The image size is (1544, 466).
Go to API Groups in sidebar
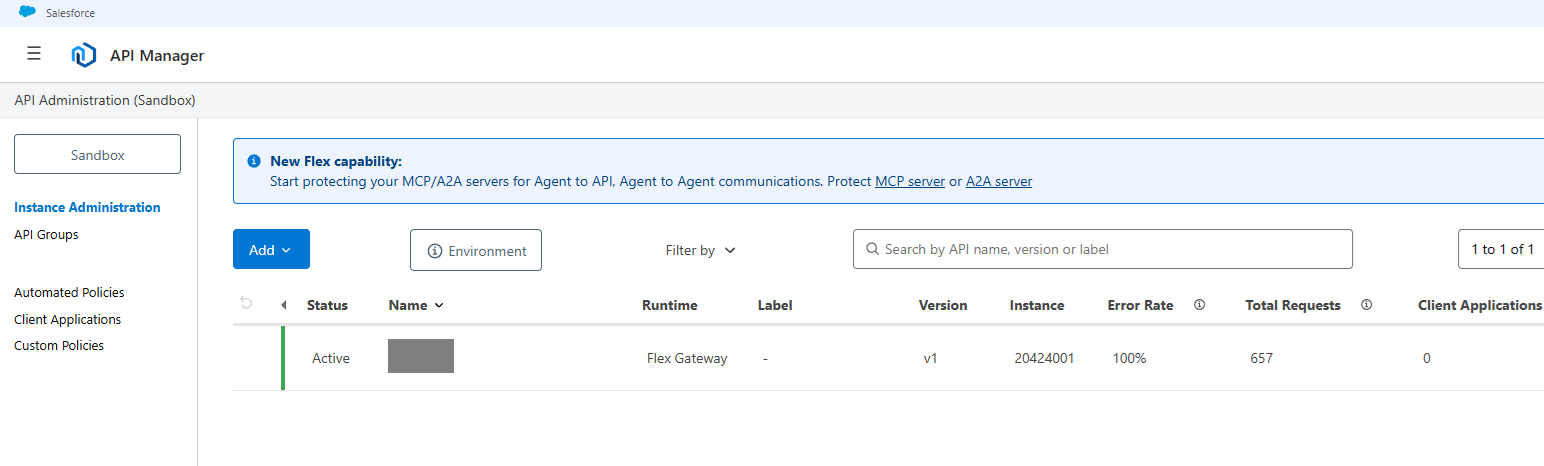(x=46, y=235)
